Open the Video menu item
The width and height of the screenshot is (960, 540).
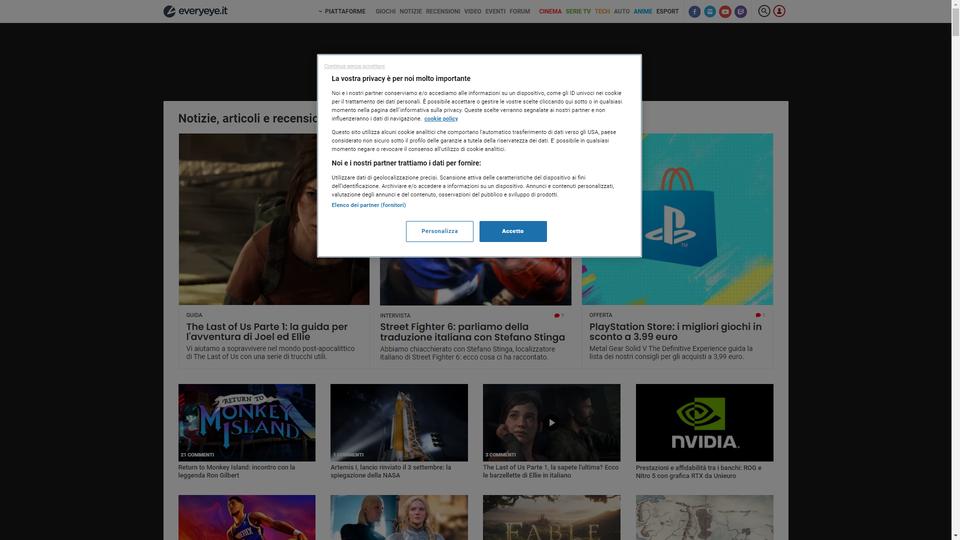tap(473, 12)
